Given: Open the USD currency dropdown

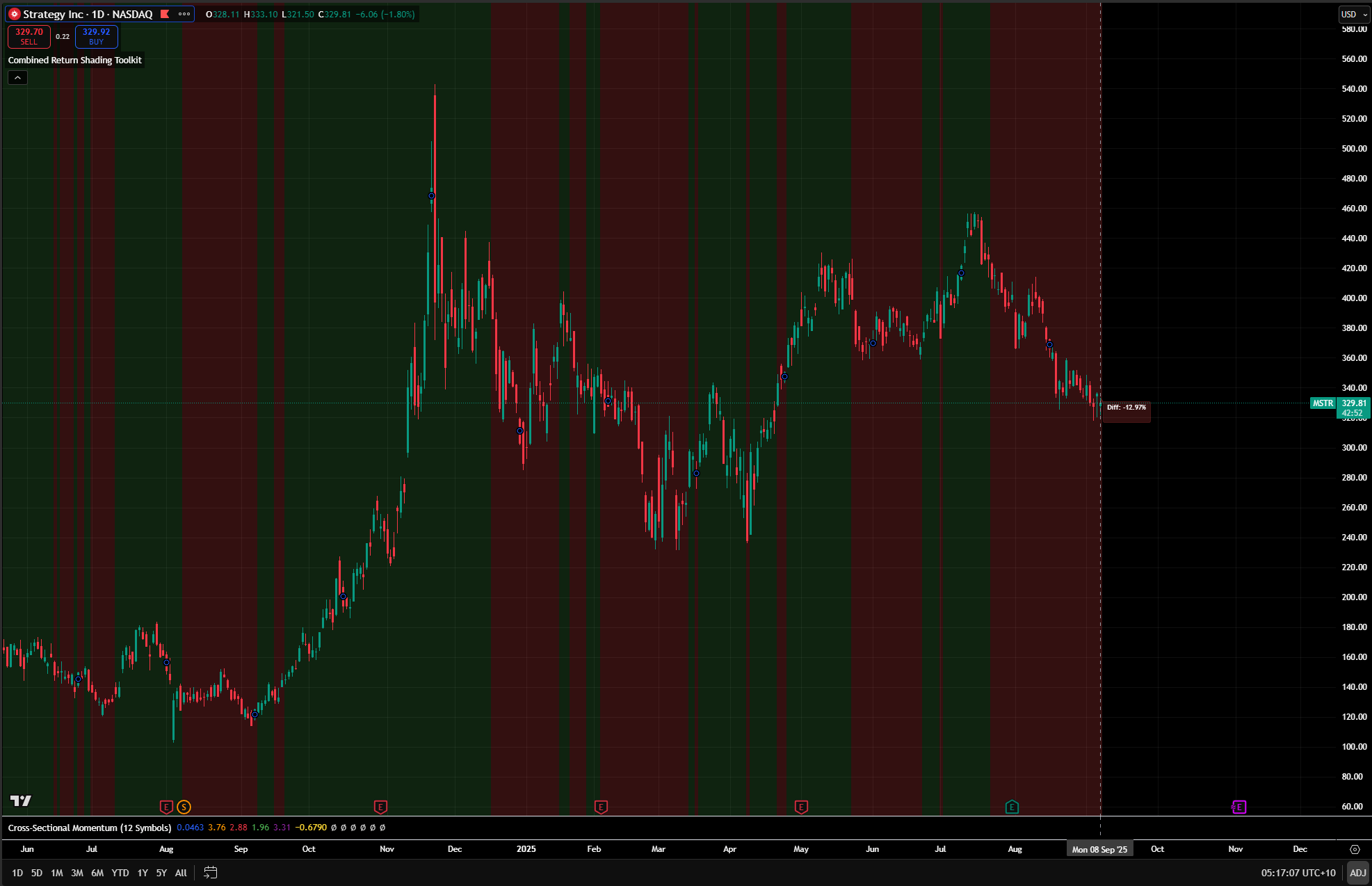Looking at the screenshot, I should (x=1353, y=14).
